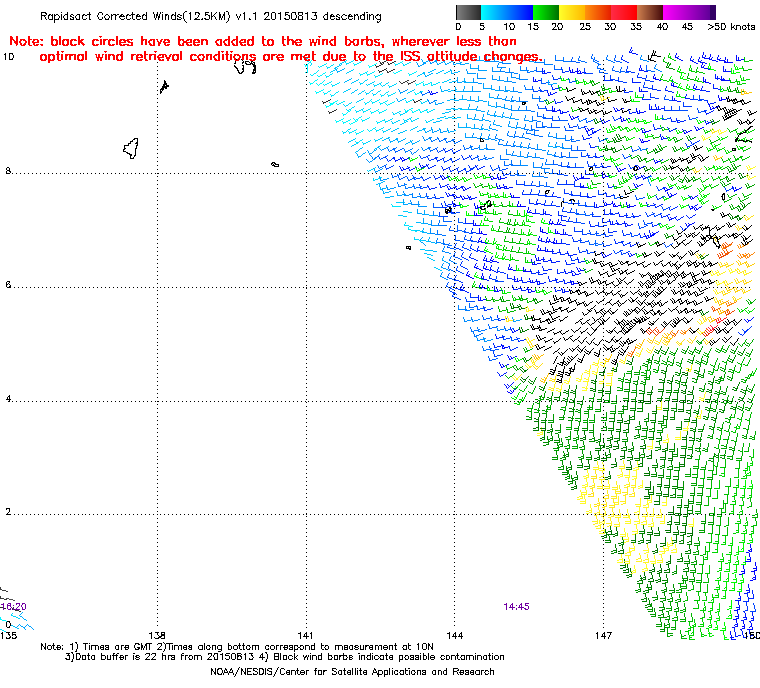Click the red "Note: black circles have been added" line
Viewport: 760px width, 688px height.
pos(263,41)
